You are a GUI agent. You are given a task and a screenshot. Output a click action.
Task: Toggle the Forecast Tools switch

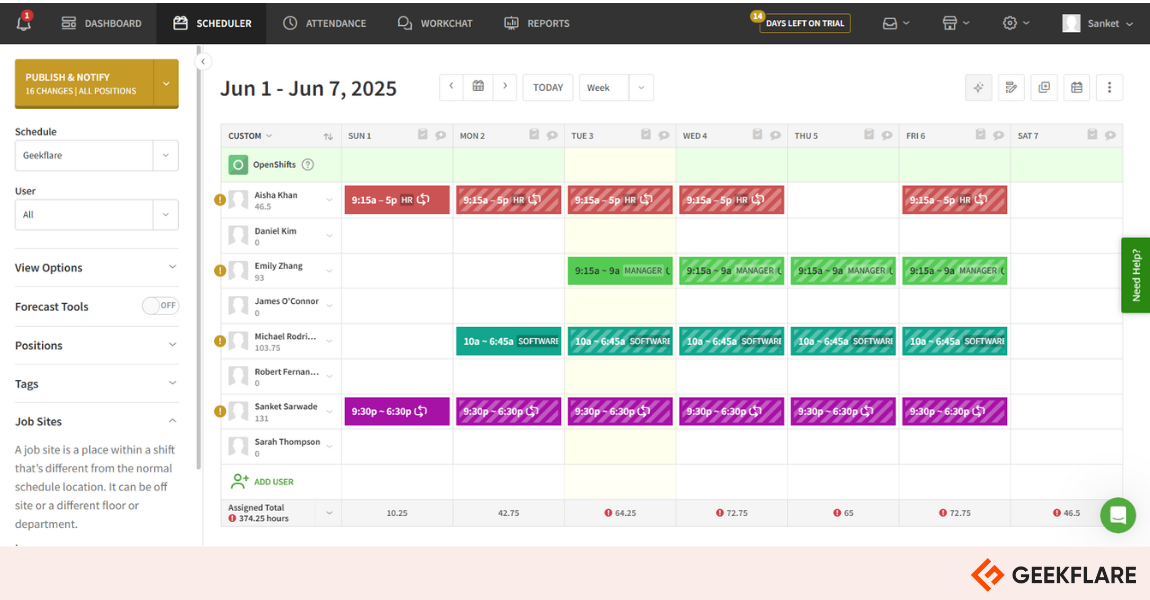pos(160,306)
